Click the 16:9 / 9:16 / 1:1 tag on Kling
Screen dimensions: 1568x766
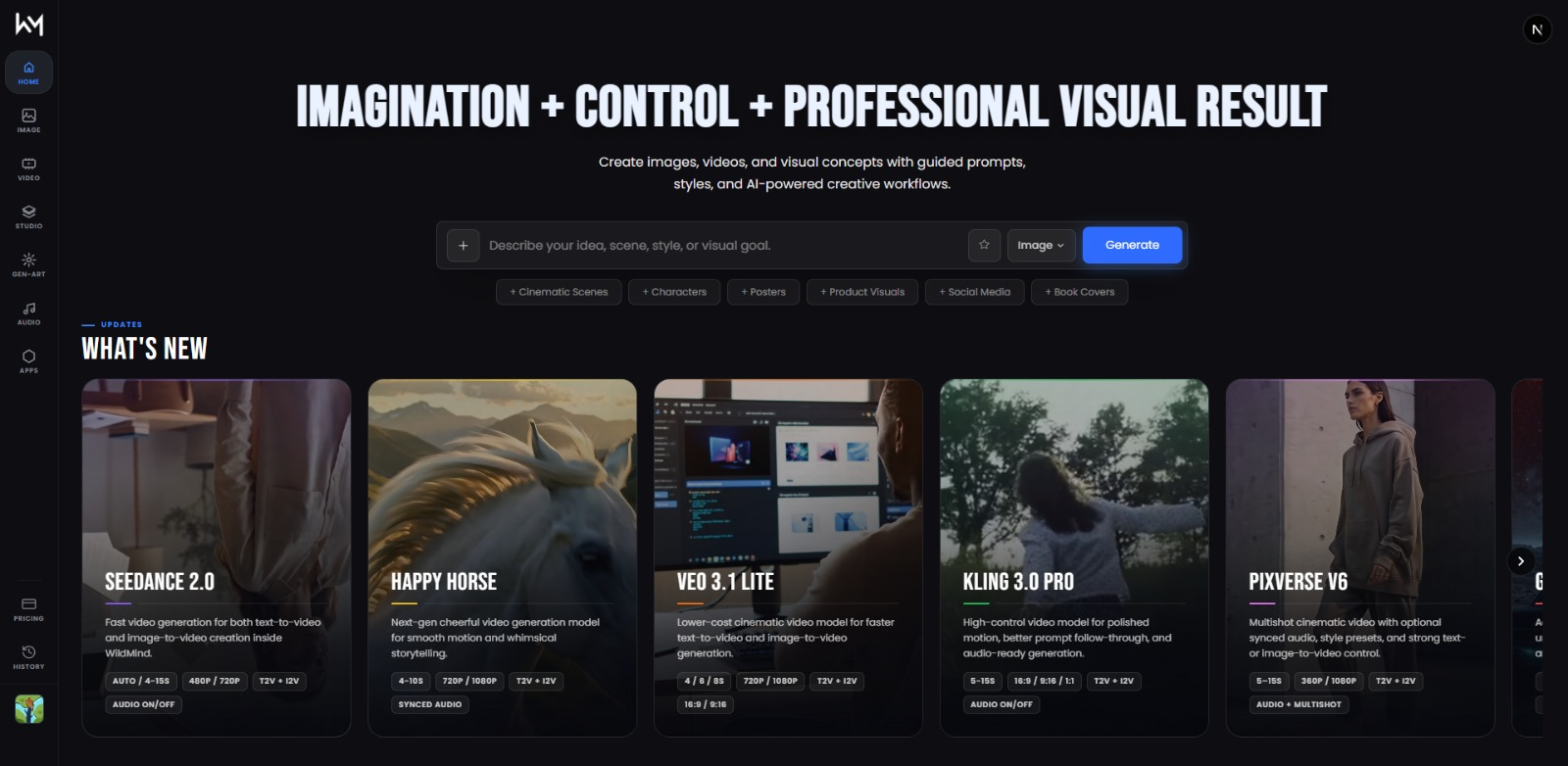click(1044, 681)
